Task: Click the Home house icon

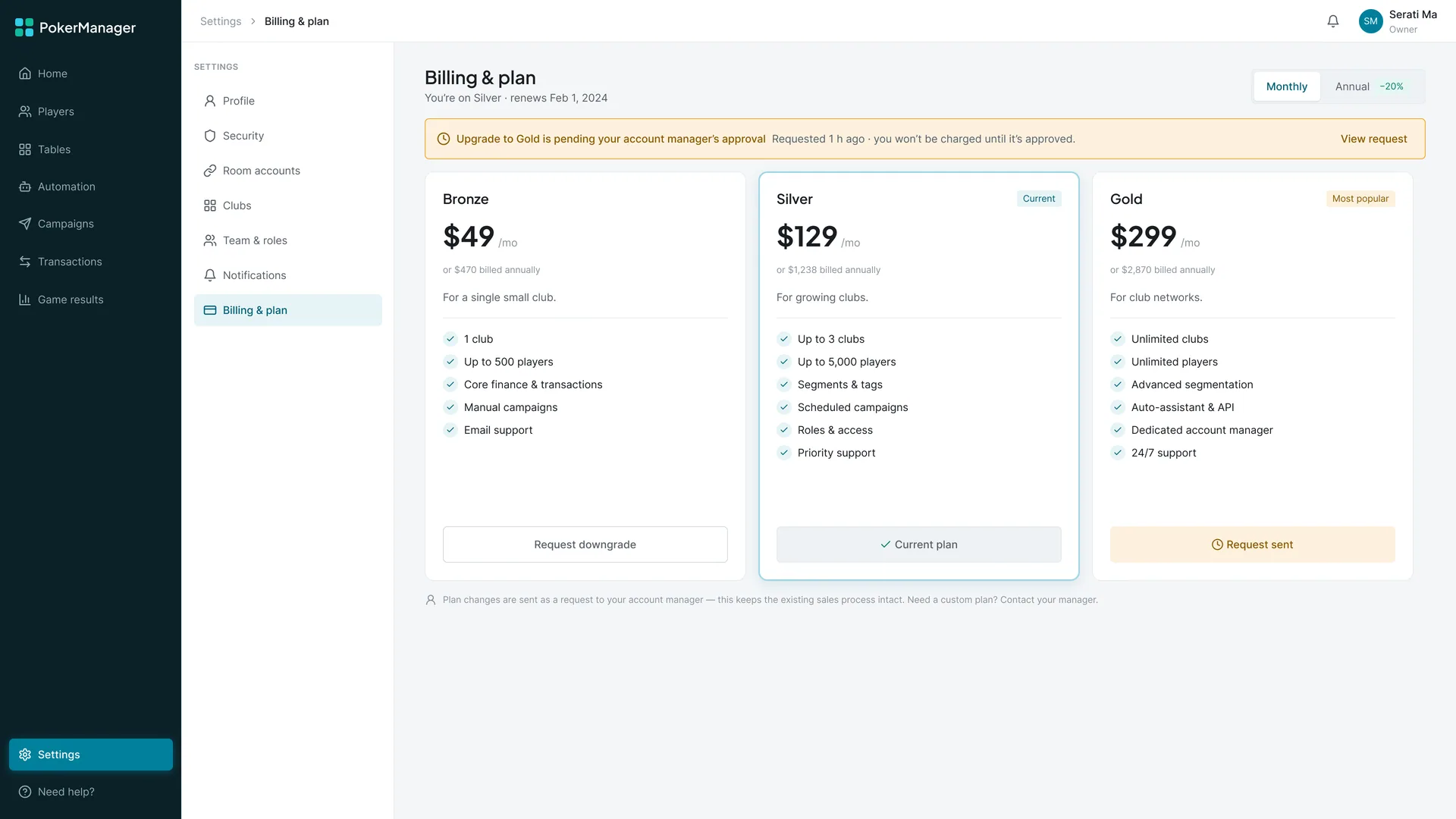Action: coord(25,74)
